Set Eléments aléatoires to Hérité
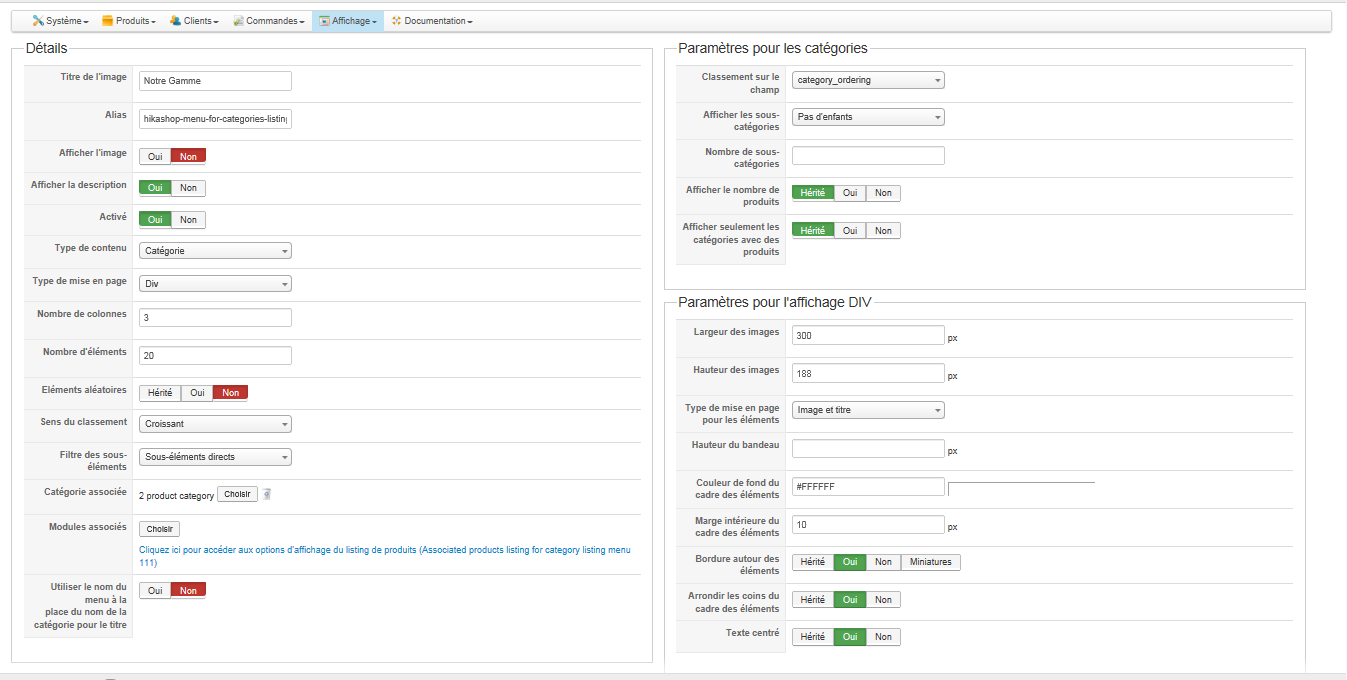Screen dimensions: 1347x680 click(x=160, y=393)
